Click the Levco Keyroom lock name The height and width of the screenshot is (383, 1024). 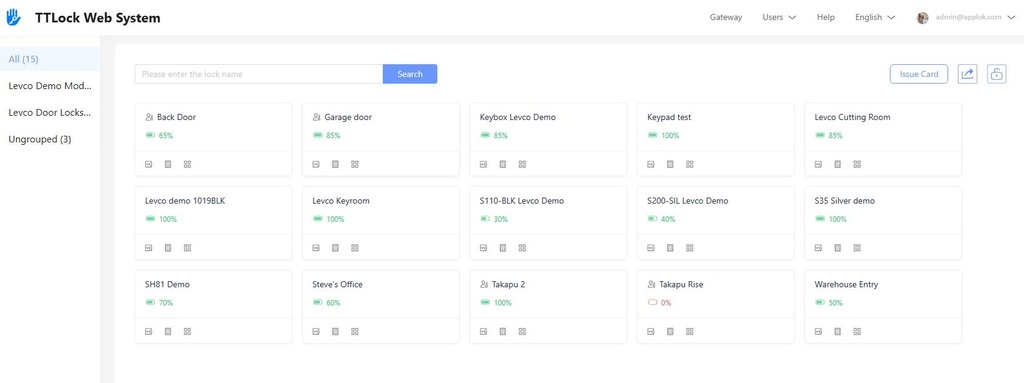pos(341,201)
